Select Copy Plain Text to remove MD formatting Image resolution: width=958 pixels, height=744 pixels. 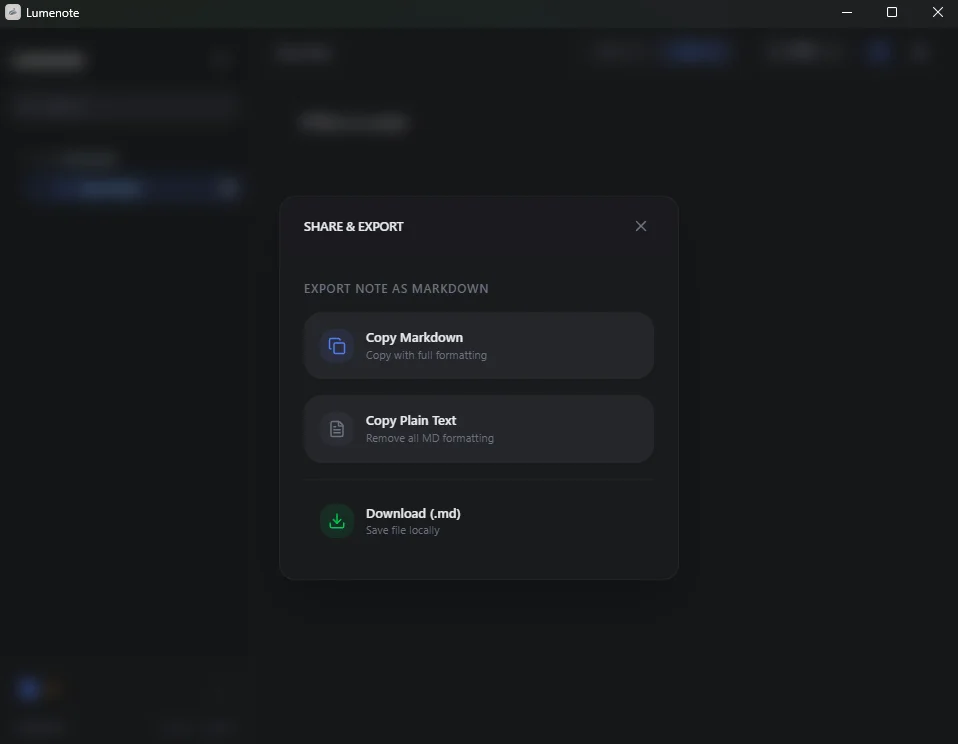point(479,429)
